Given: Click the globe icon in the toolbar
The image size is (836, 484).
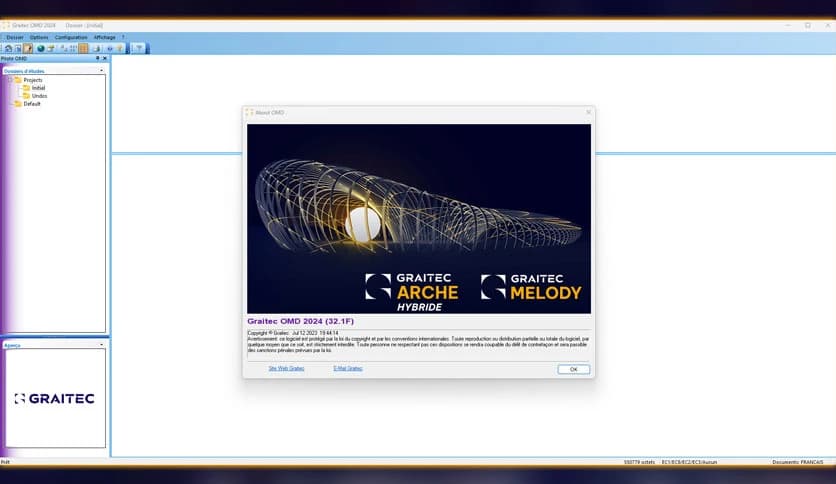Looking at the screenshot, I should point(41,49).
